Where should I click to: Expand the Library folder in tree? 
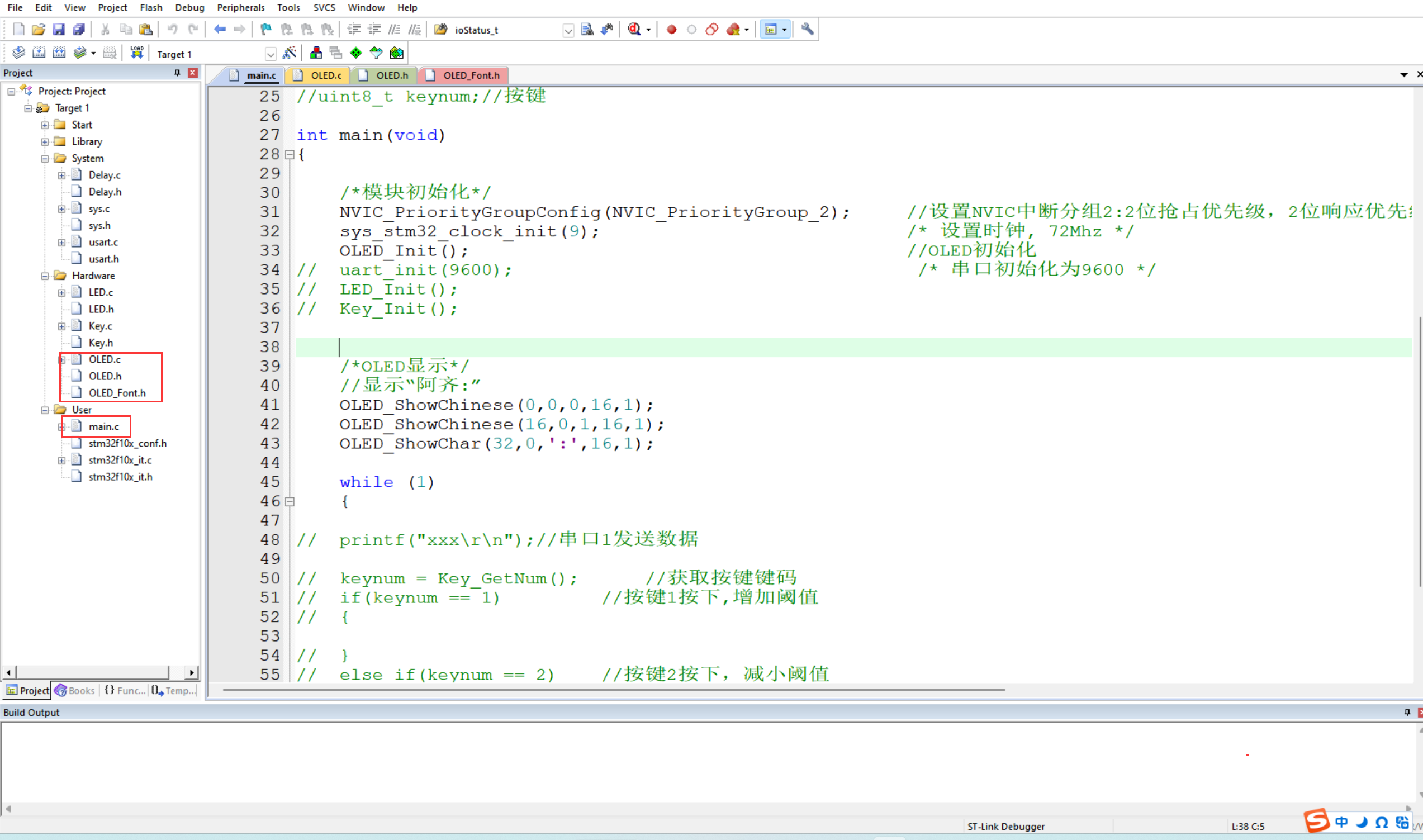pos(45,141)
